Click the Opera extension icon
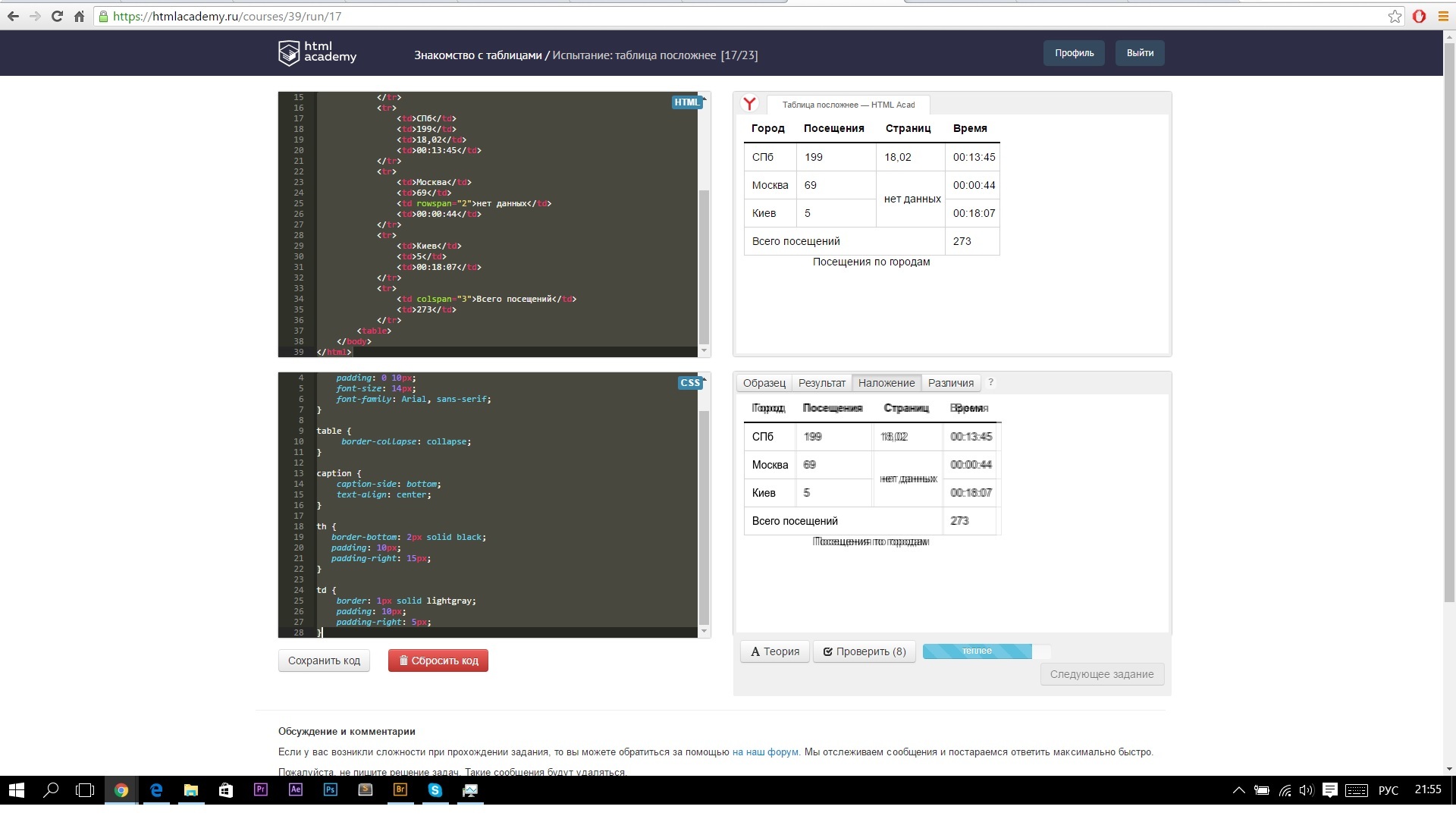This screenshot has width=1456, height=819. point(1419,16)
